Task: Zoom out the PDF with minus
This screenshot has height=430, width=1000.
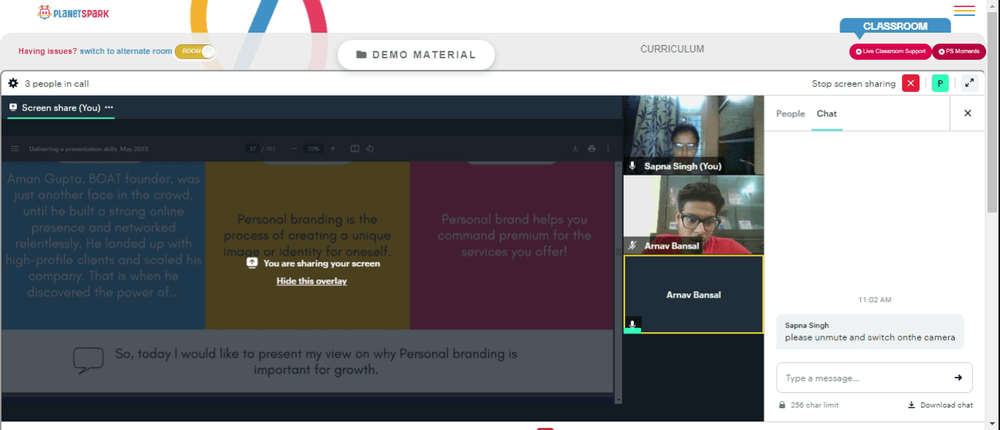Action: coord(294,149)
